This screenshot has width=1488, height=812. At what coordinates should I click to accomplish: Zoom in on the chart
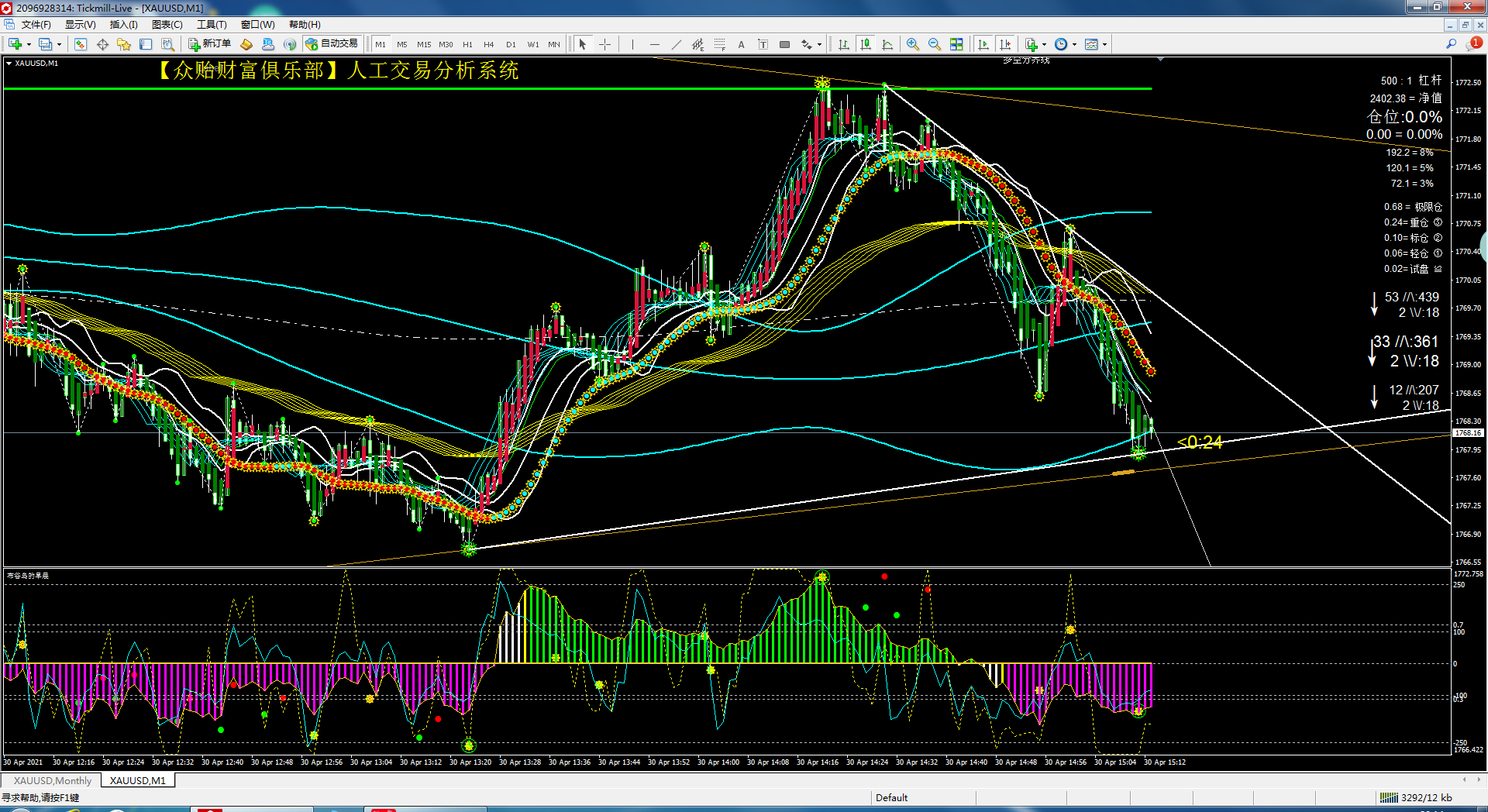coord(913,44)
